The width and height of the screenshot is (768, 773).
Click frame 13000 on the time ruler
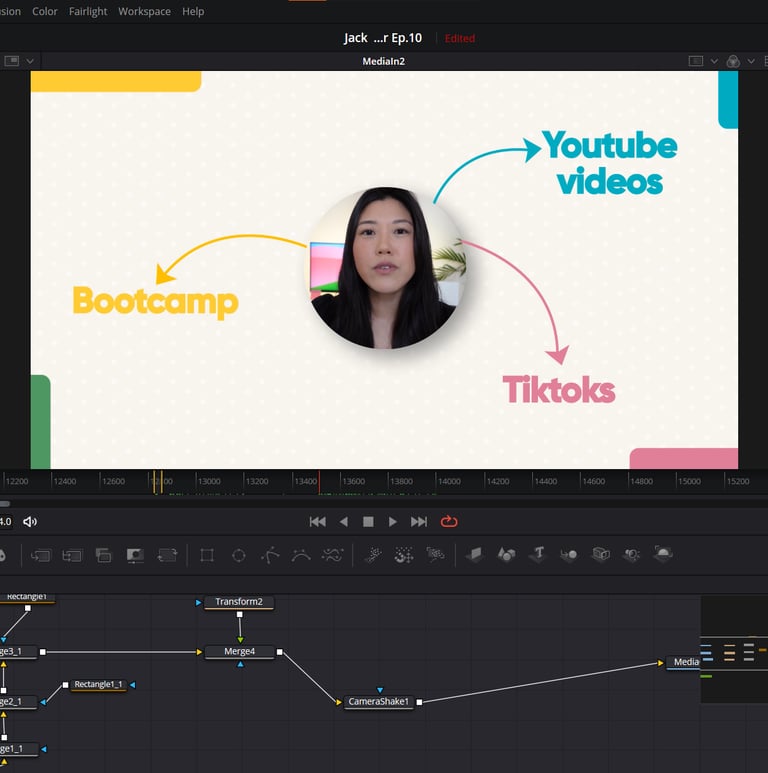point(209,481)
